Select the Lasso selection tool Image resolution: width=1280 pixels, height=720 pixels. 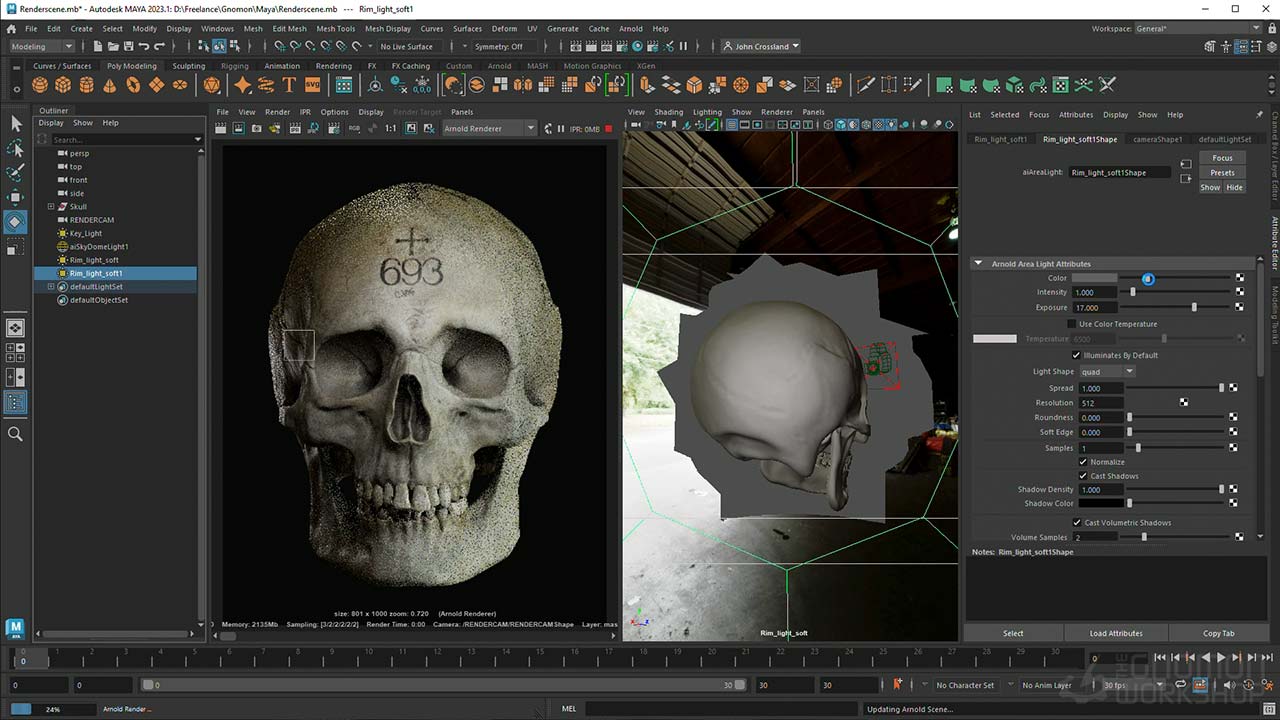point(15,148)
